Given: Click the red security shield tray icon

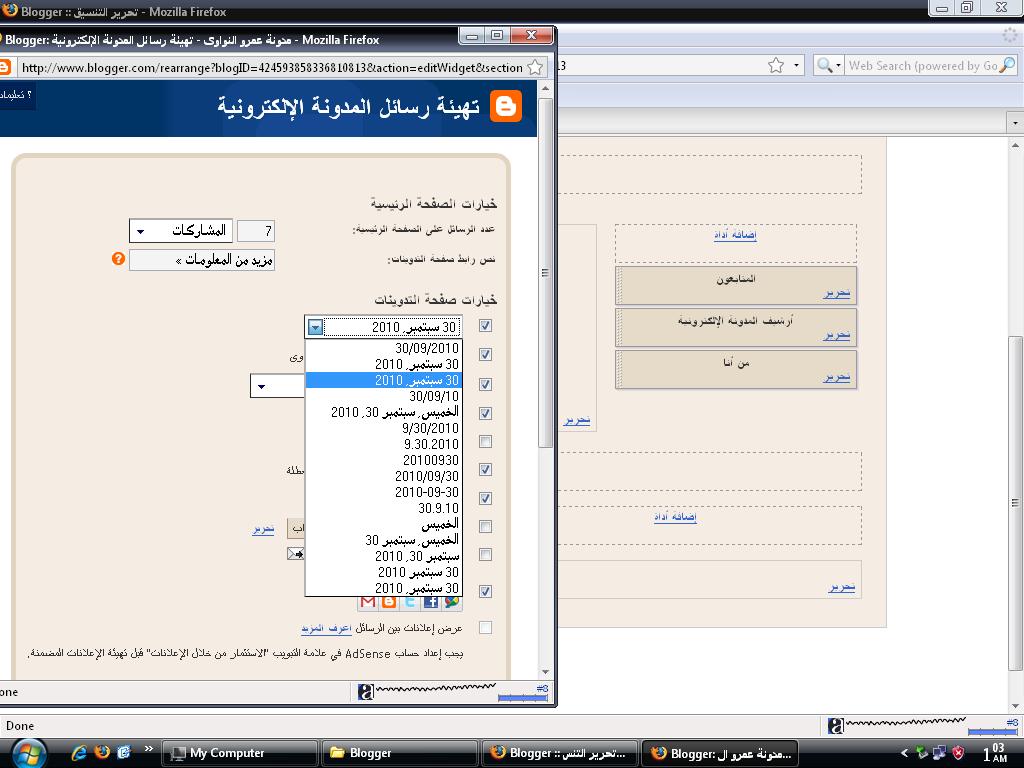Looking at the screenshot, I should click(958, 752).
